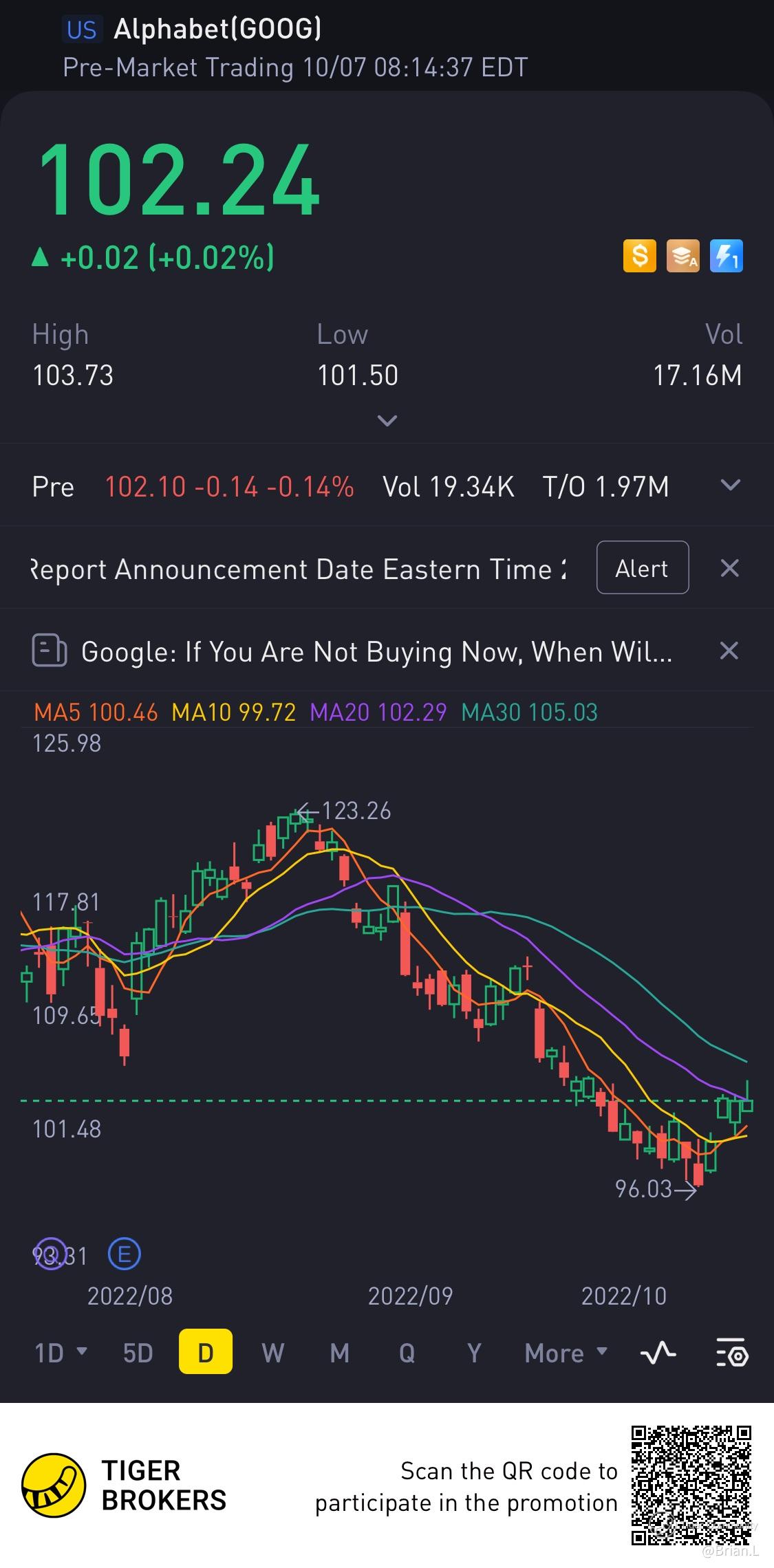Open the Google: If You Are Not Buying headline

pyautogui.click(x=376, y=651)
